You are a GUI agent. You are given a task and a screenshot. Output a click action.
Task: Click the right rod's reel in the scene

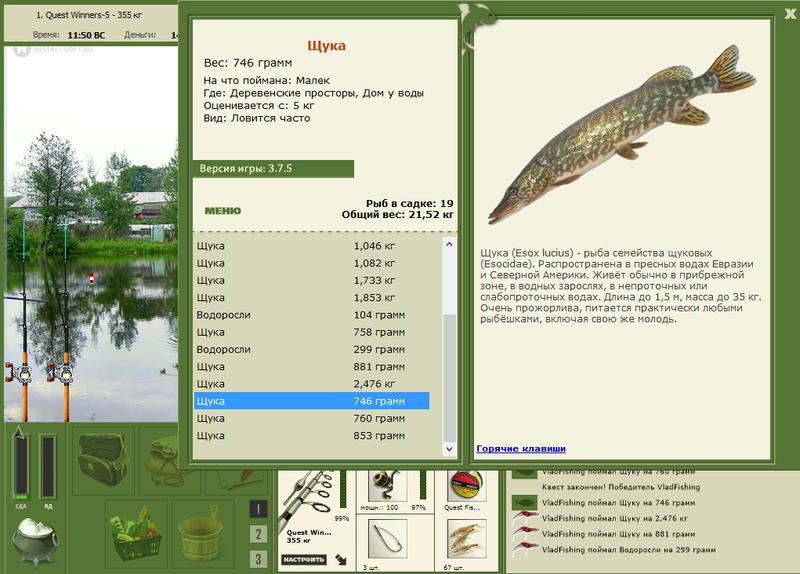point(60,373)
